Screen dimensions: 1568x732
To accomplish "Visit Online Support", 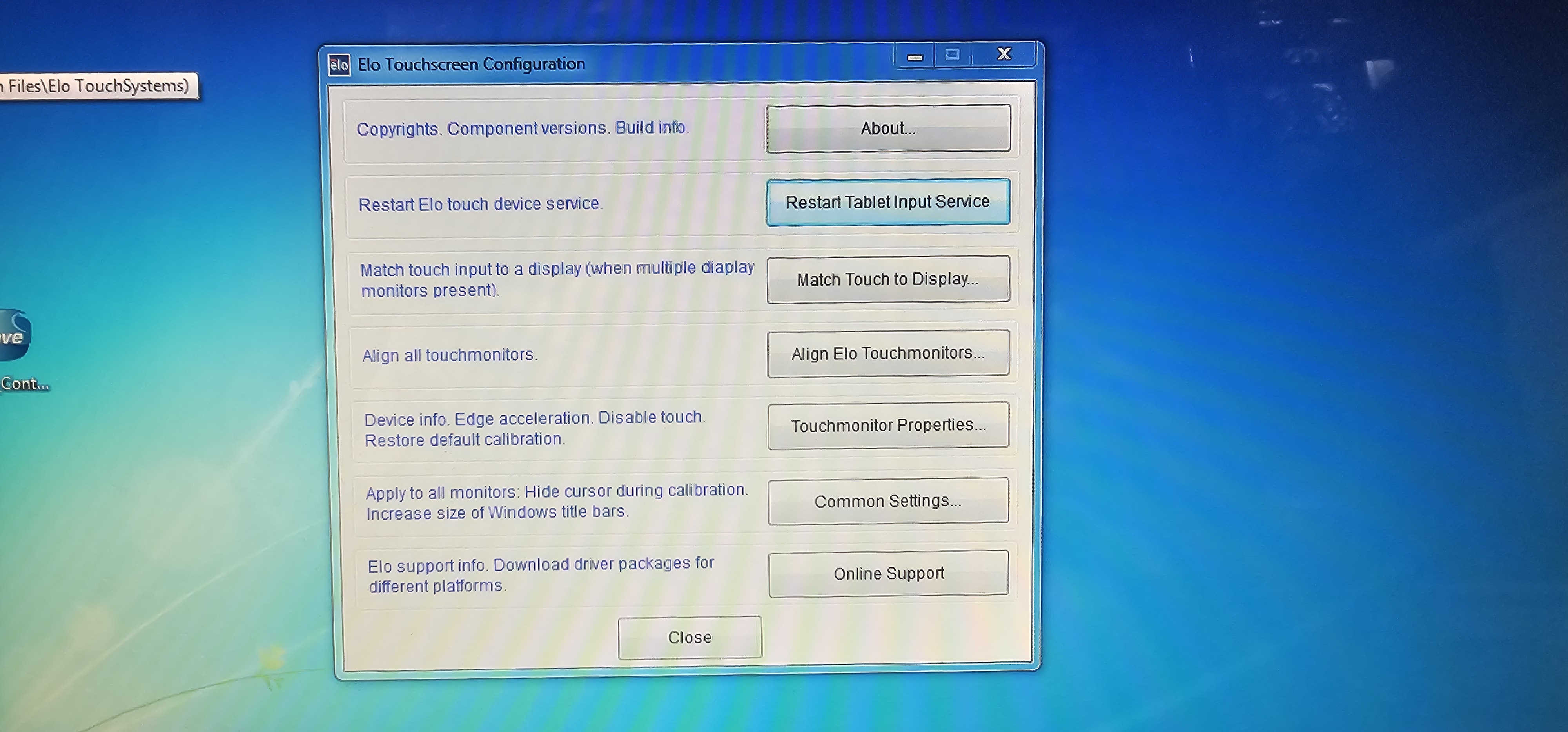I will click(x=889, y=573).
